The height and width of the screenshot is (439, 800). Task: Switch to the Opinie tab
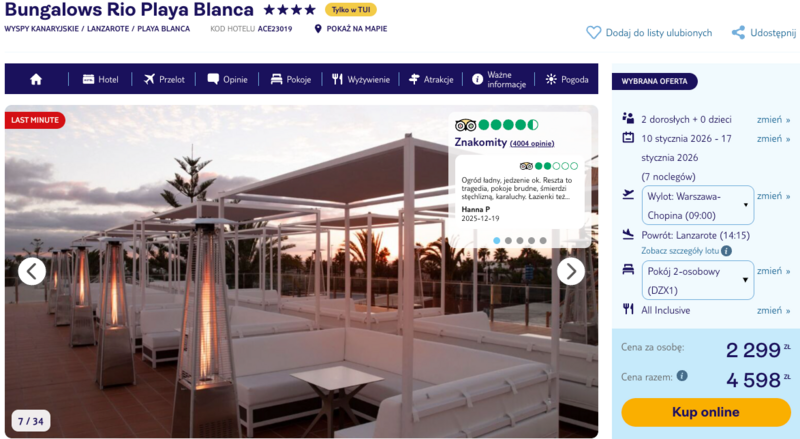(x=228, y=79)
